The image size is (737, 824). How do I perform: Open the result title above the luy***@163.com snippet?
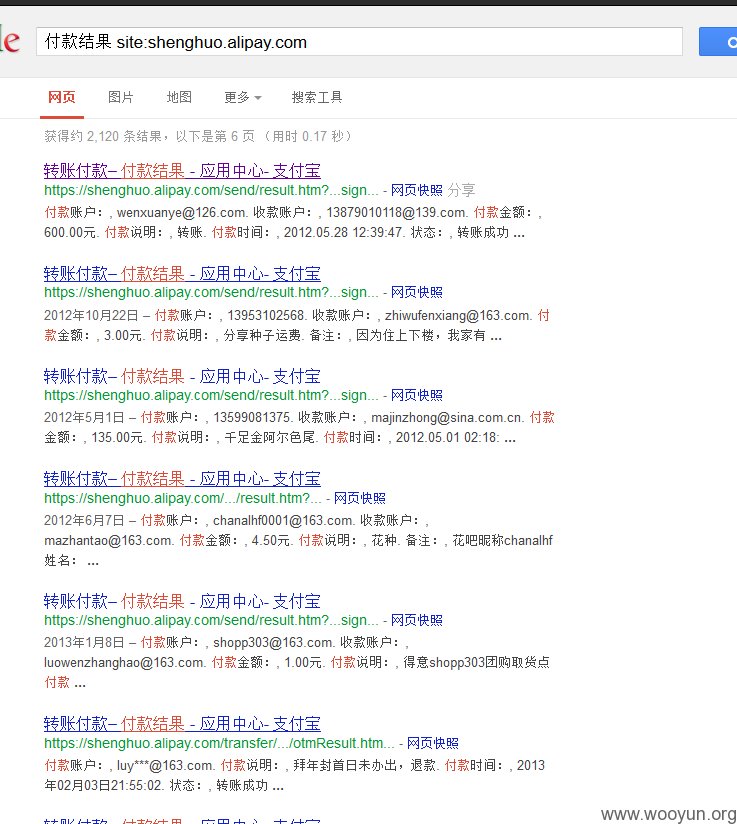point(182,724)
